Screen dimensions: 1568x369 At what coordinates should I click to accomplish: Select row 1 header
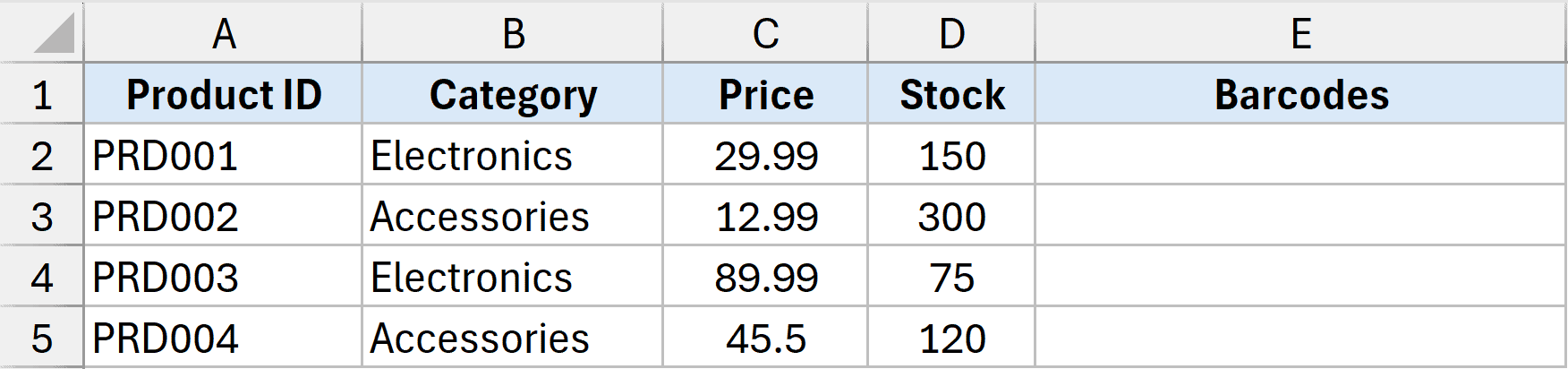tap(42, 95)
